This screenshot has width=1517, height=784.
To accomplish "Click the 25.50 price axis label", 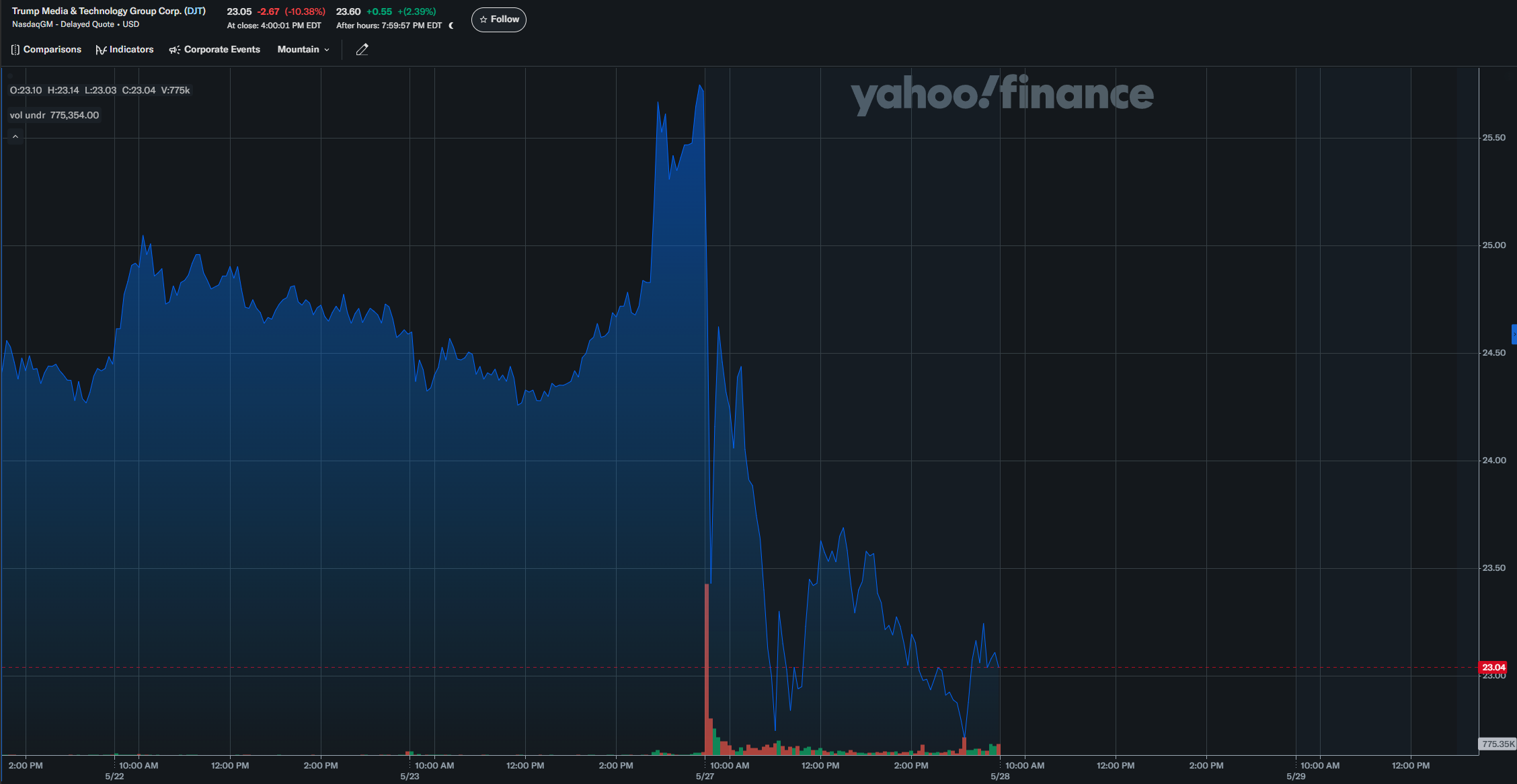I will click(1494, 138).
